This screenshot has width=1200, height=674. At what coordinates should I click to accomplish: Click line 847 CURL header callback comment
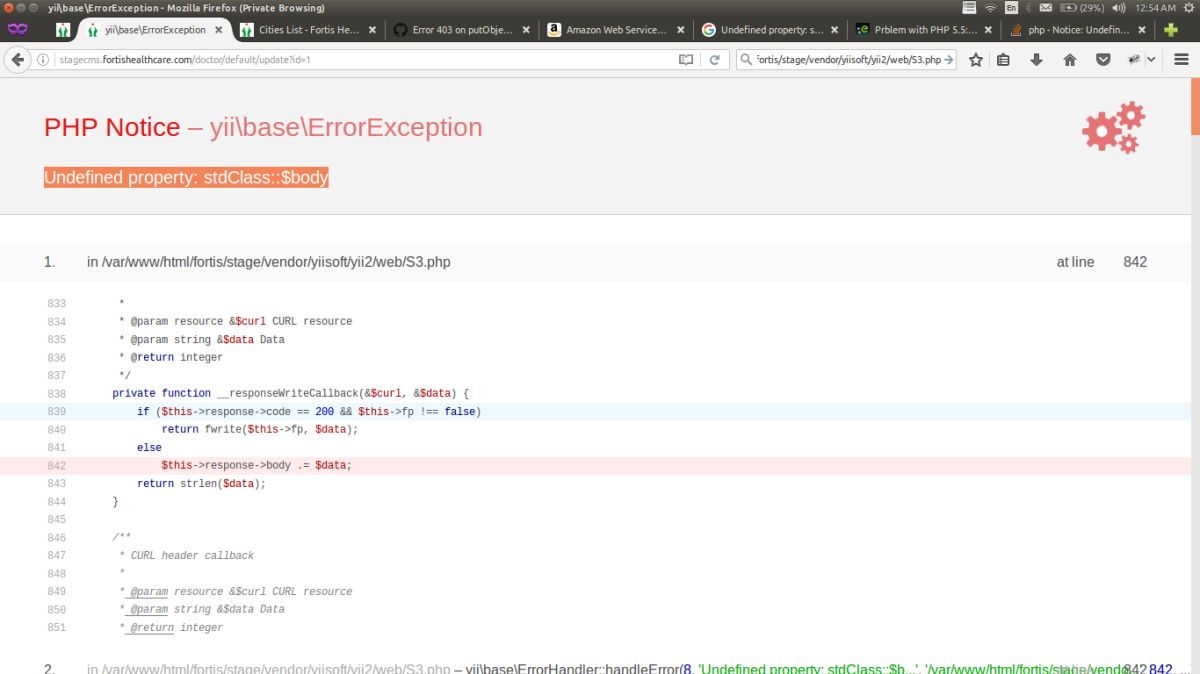[186, 555]
